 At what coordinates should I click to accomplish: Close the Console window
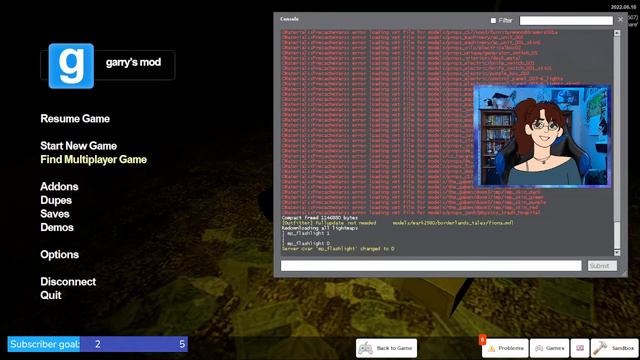620,19
